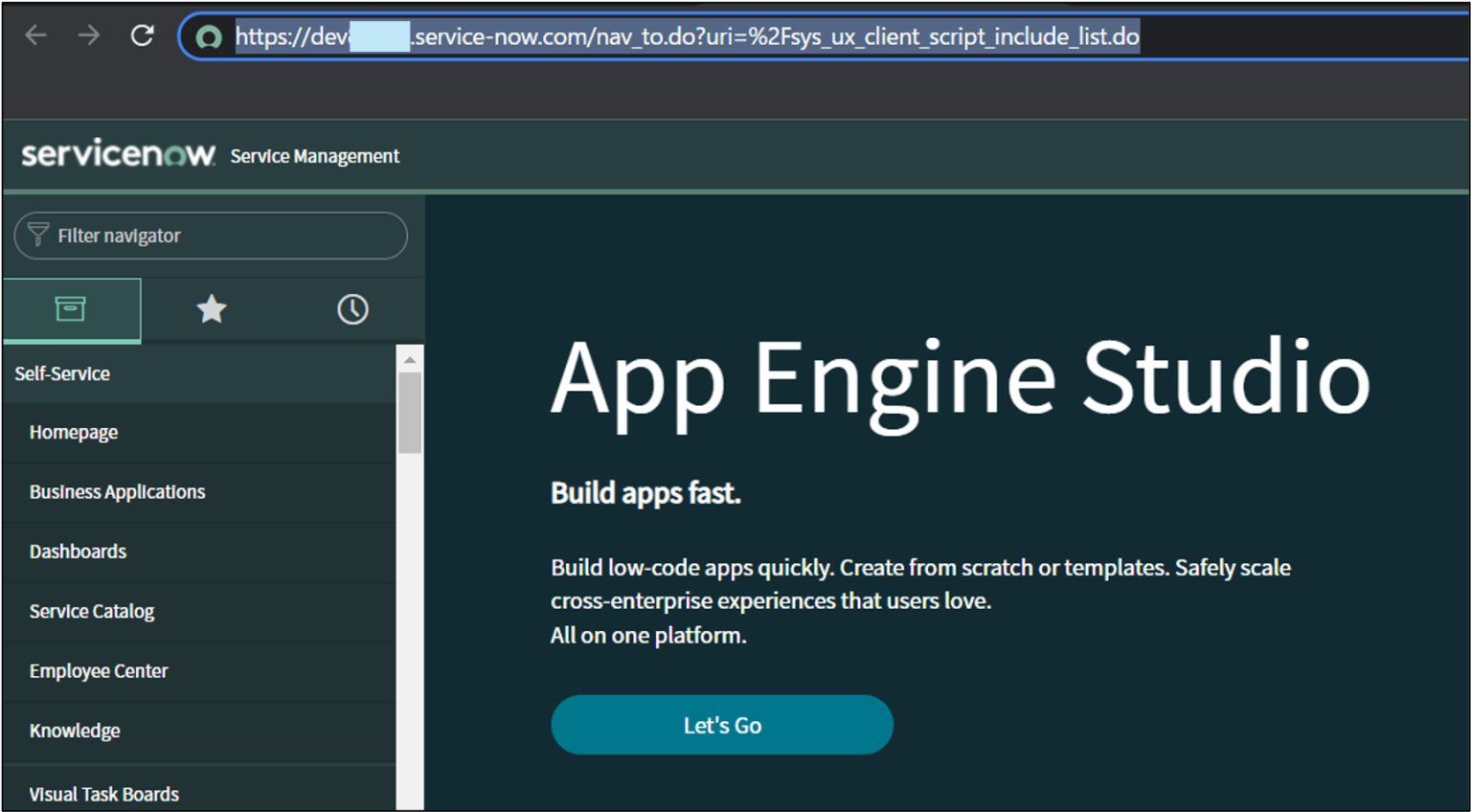1471x812 pixels.
Task: Click the site icon inside the address bar
Action: point(210,35)
